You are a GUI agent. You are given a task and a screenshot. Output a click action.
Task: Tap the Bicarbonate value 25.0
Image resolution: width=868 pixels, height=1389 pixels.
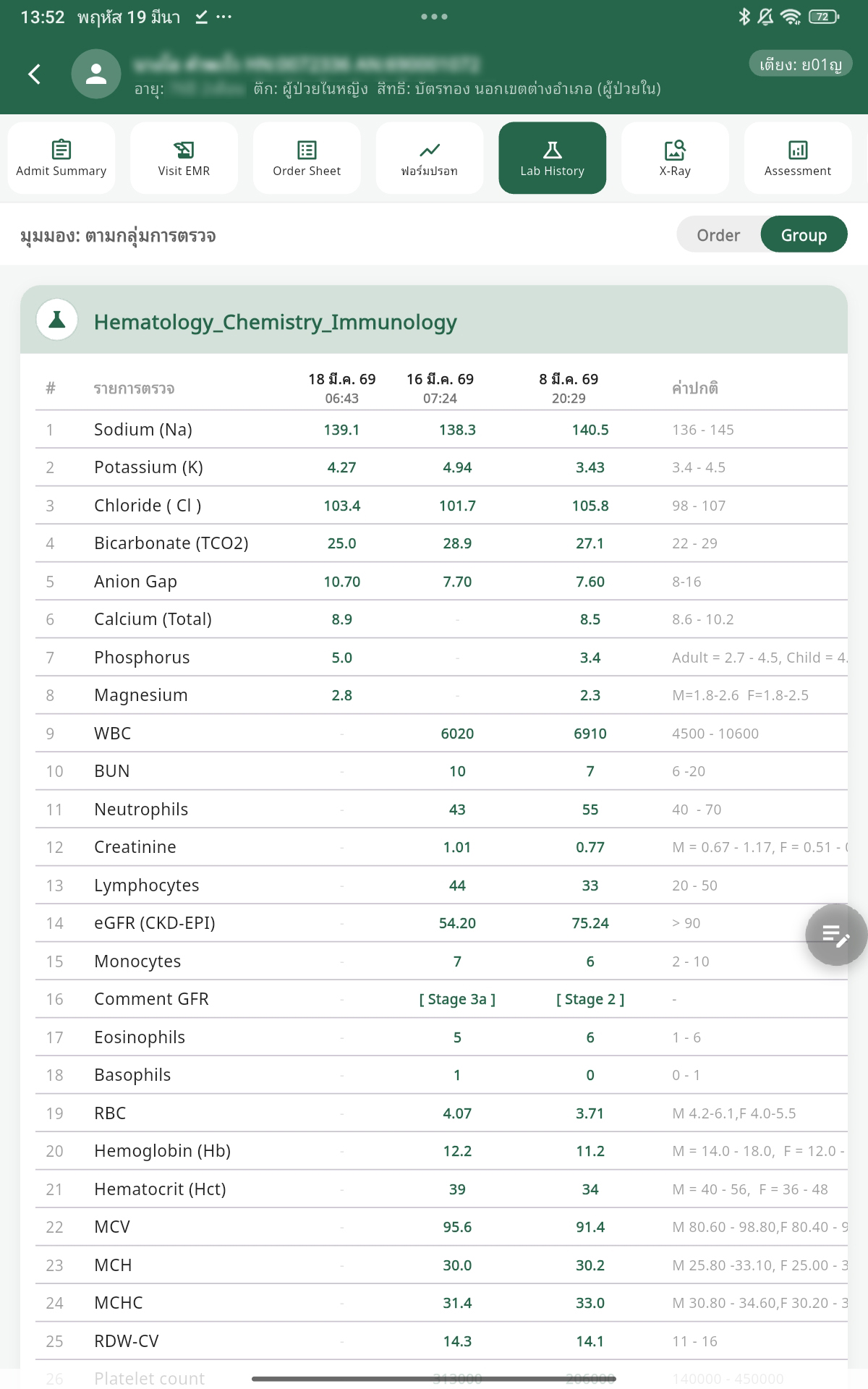coord(341,543)
